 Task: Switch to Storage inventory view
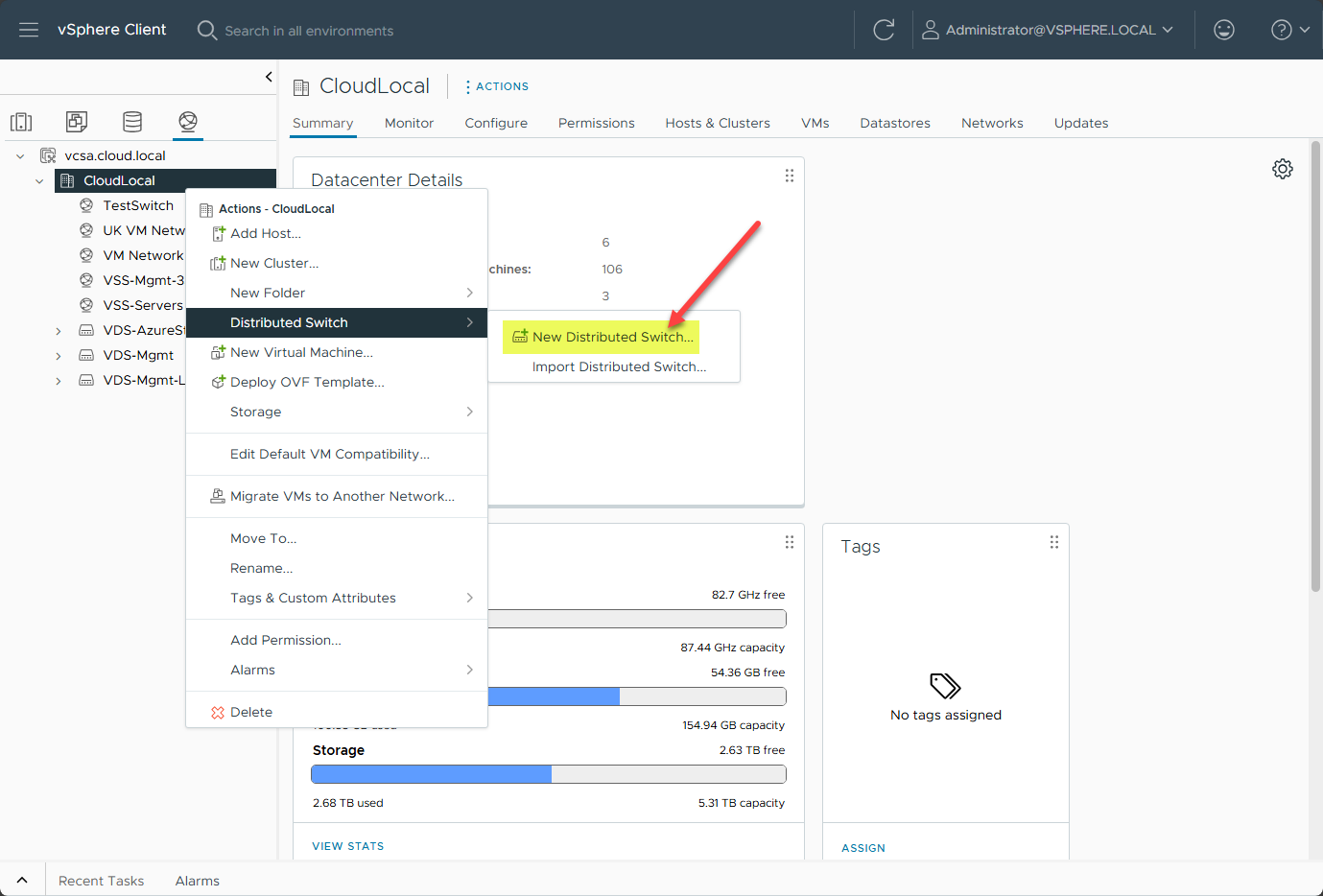pos(132,122)
